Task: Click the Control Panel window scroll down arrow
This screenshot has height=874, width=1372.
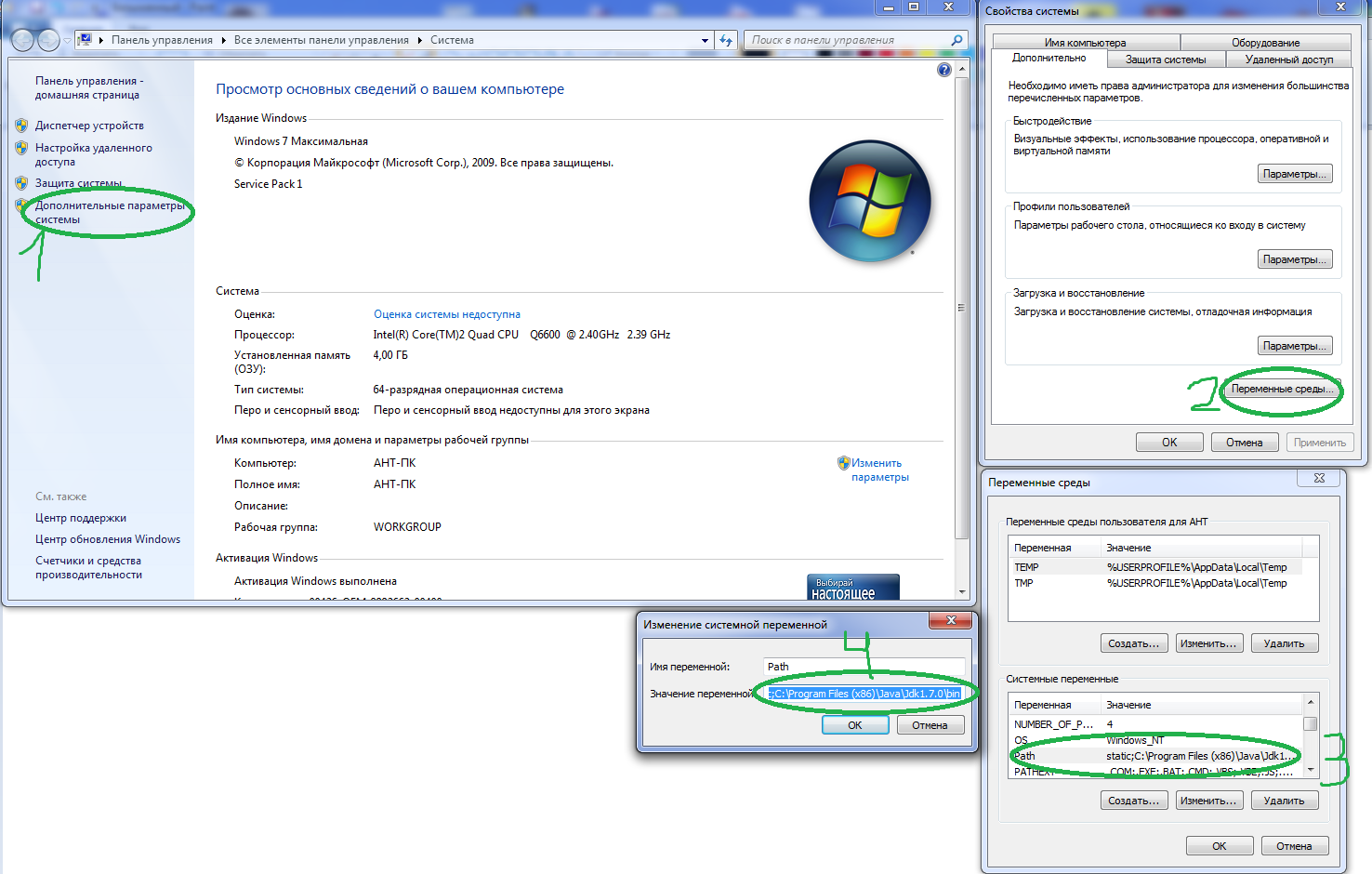Action: (x=962, y=591)
